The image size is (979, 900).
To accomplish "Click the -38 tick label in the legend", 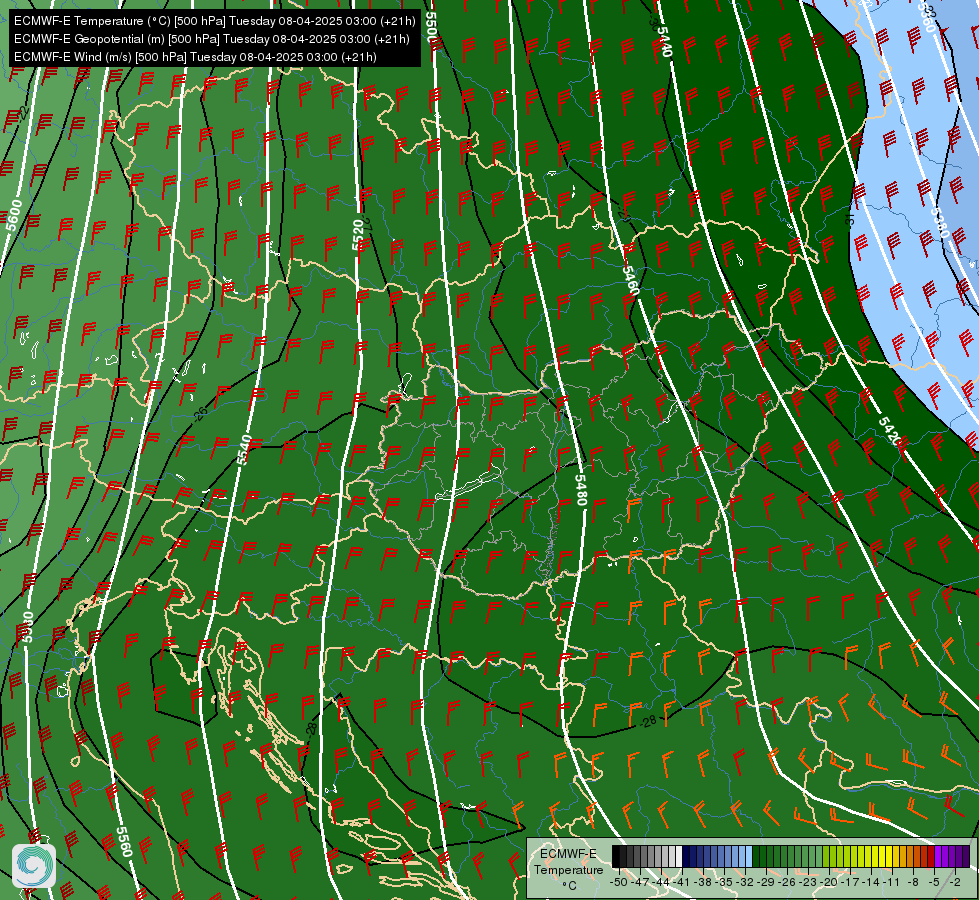I will tap(702, 883).
